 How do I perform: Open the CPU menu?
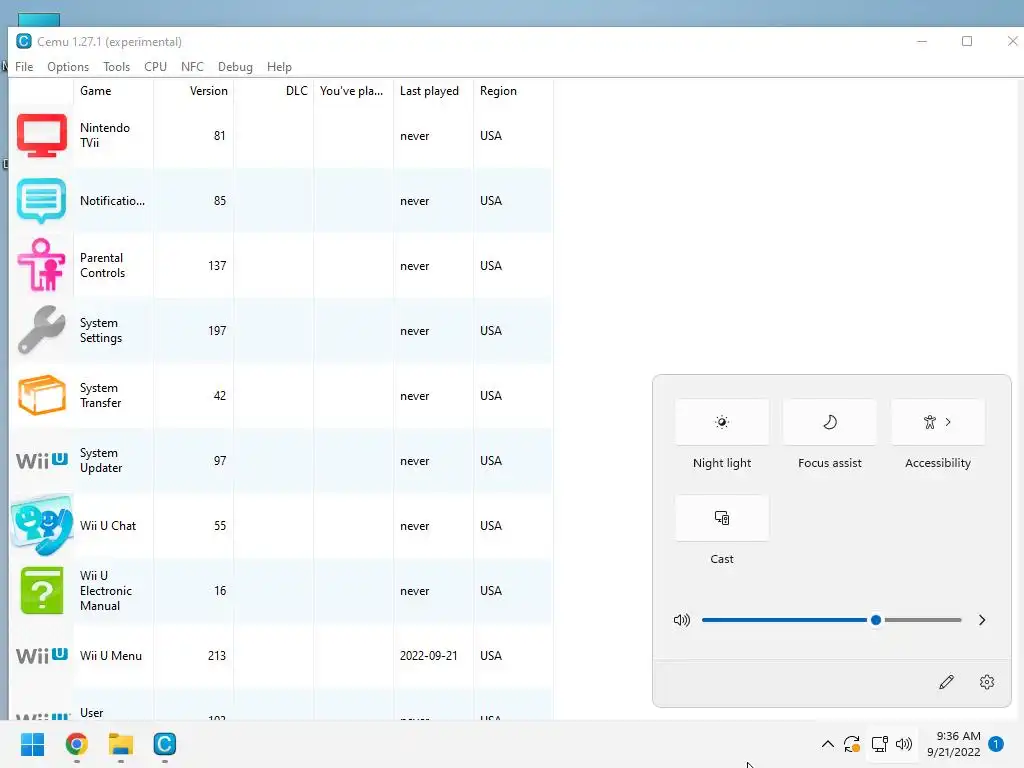155,67
